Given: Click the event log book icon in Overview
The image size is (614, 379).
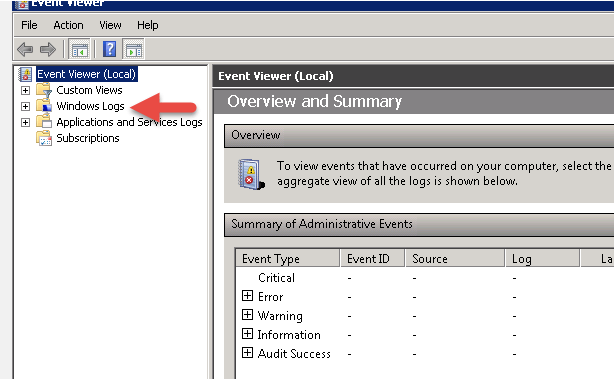Looking at the screenshot, I should pyautogui.click(x=251, y=174).
